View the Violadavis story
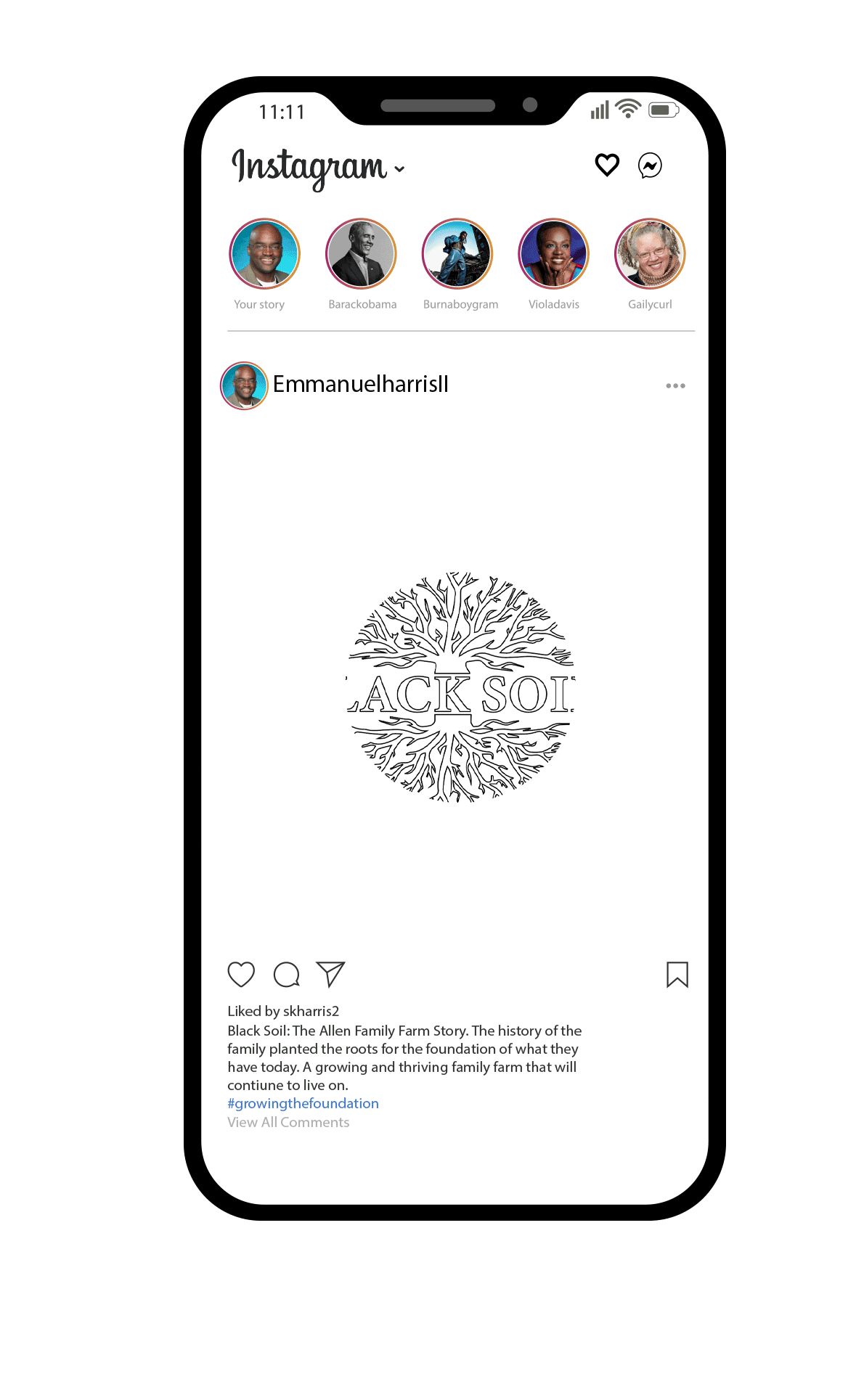The height and width of the screenshot is (1400, 864). point(553,253)
